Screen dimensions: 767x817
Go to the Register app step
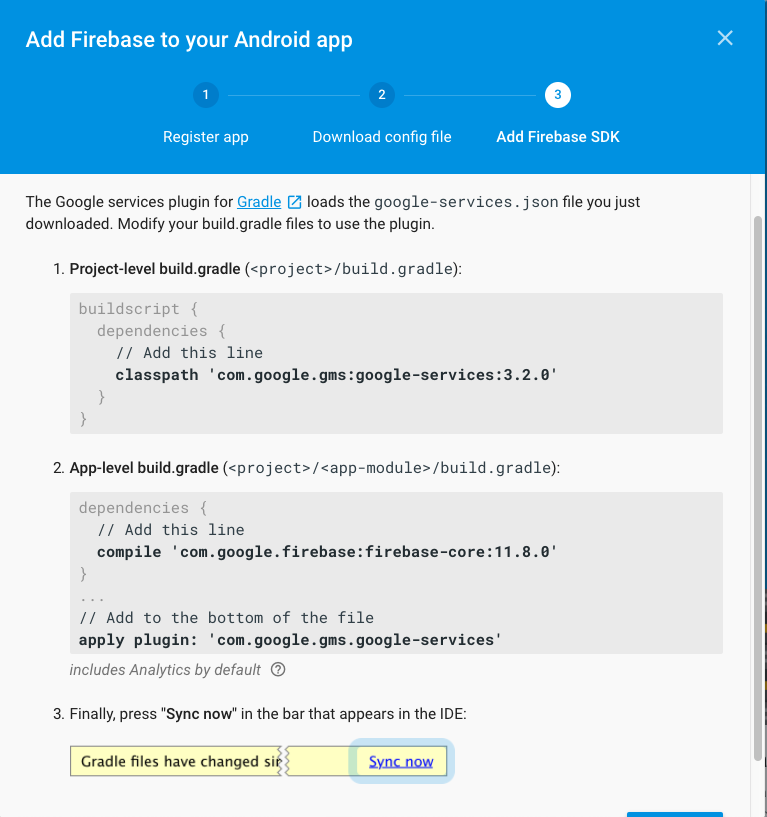click(205, 137)
